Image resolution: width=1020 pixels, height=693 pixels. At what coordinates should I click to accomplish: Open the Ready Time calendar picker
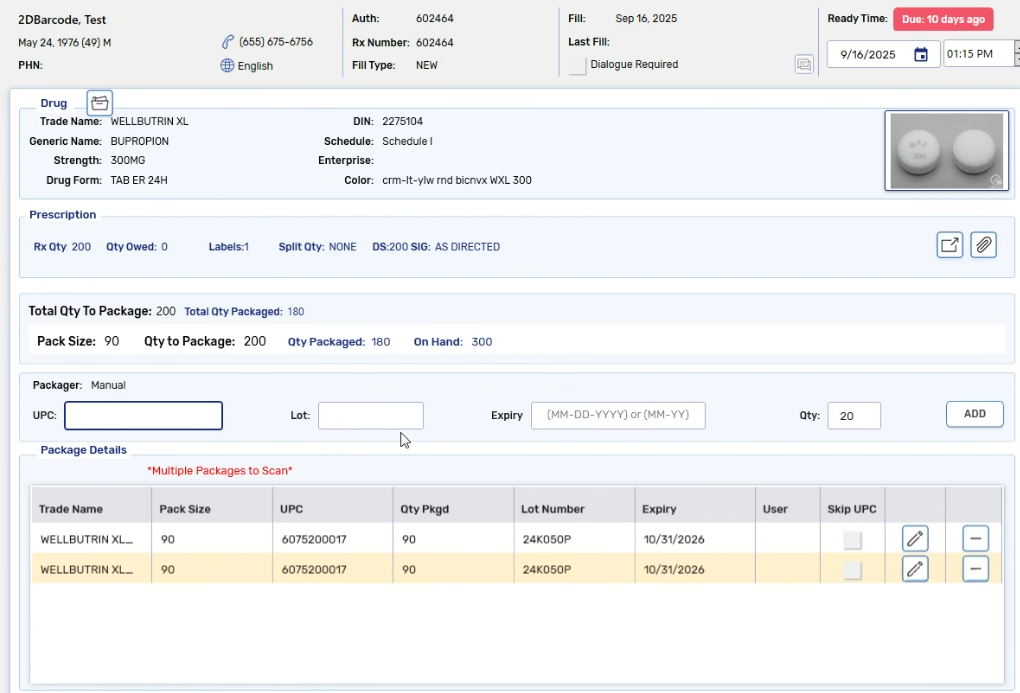[x=921, y=54]
